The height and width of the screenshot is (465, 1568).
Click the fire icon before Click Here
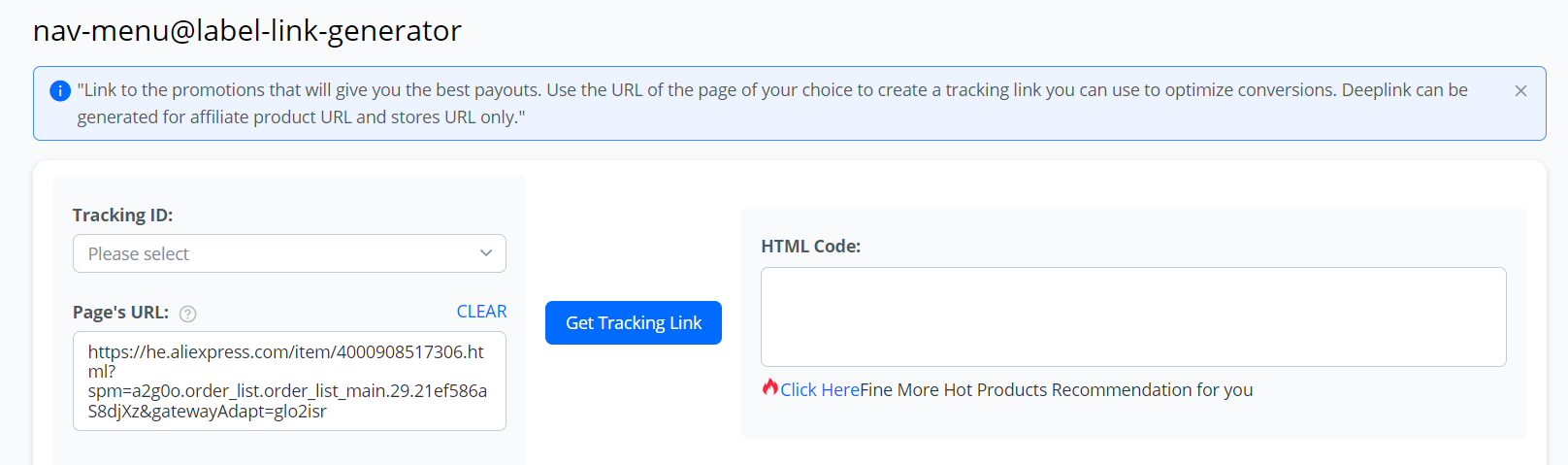pyautogui.click(x=769, y=387)
